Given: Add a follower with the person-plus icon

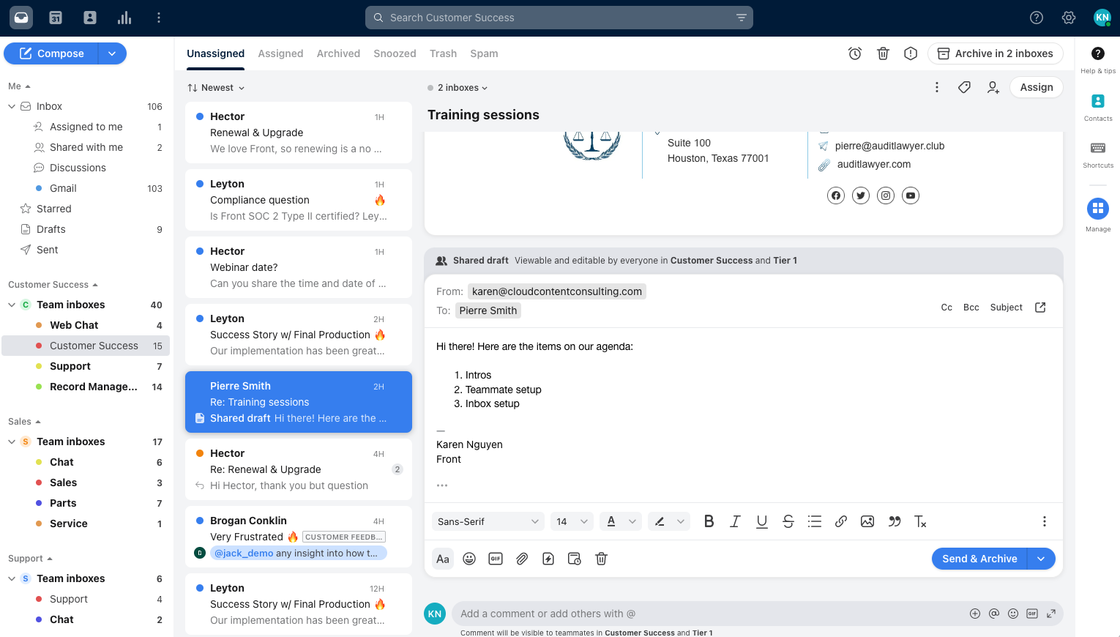Looking at the screenshot, I should [992, 87].
